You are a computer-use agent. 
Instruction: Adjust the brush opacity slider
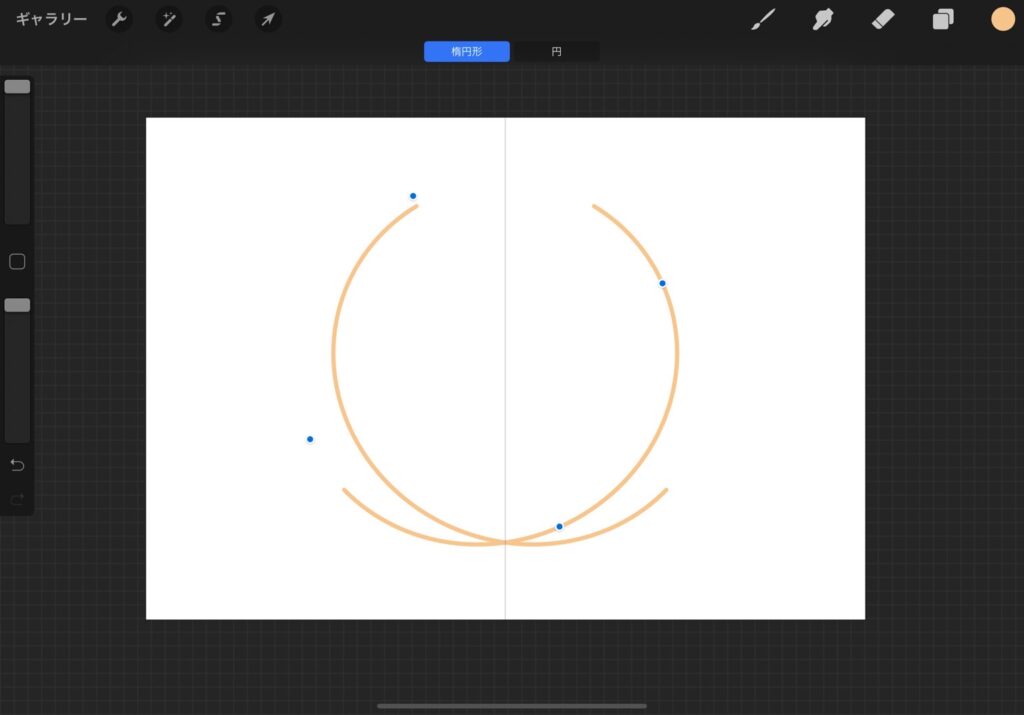tap(16, 305)
